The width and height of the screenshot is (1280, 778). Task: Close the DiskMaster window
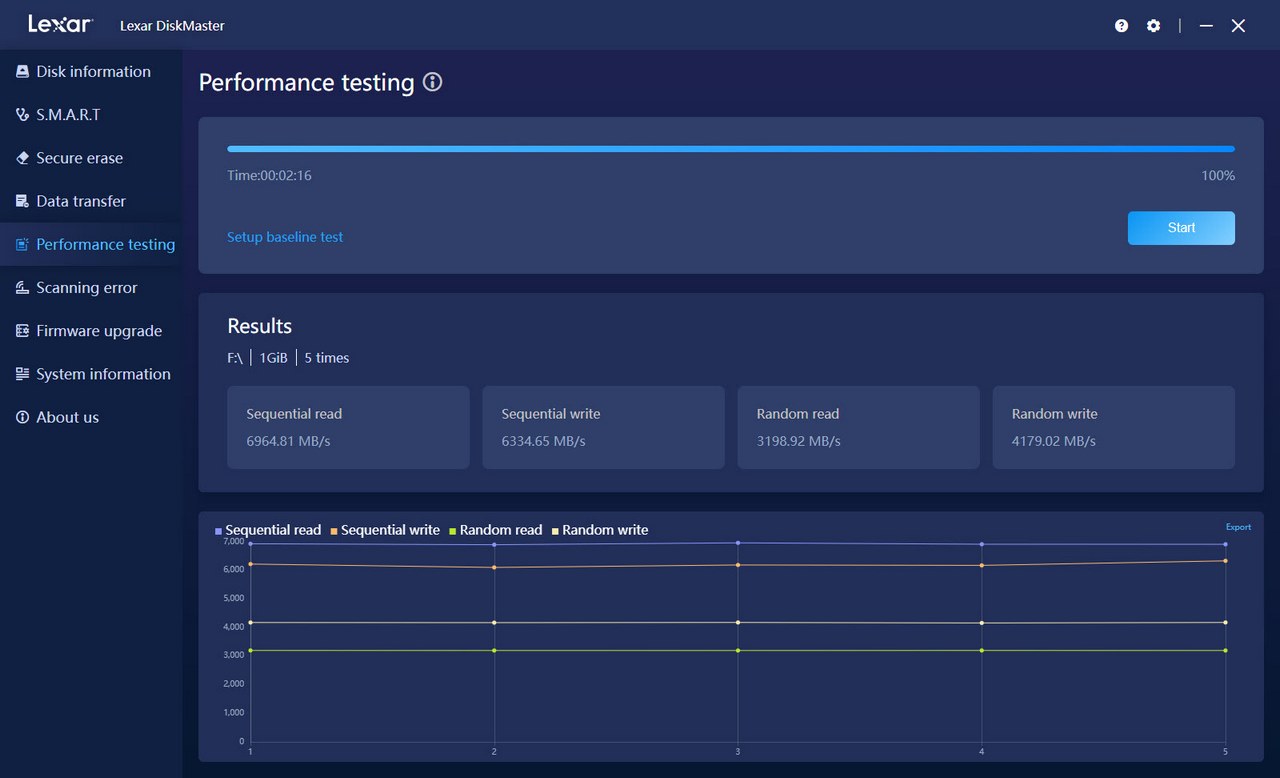pos(1238,26)
